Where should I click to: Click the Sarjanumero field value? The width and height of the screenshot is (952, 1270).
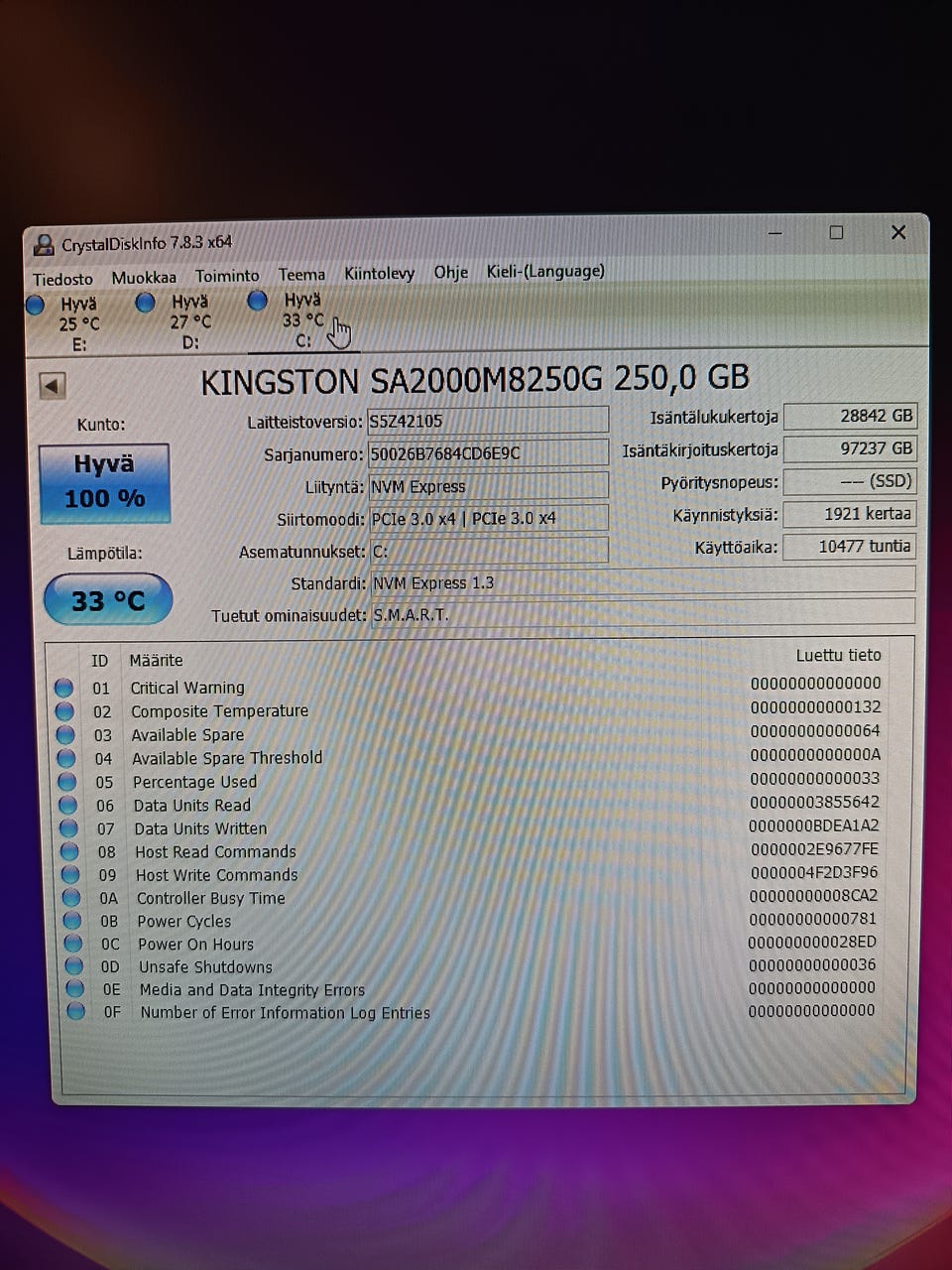click(x=488, y=453)
